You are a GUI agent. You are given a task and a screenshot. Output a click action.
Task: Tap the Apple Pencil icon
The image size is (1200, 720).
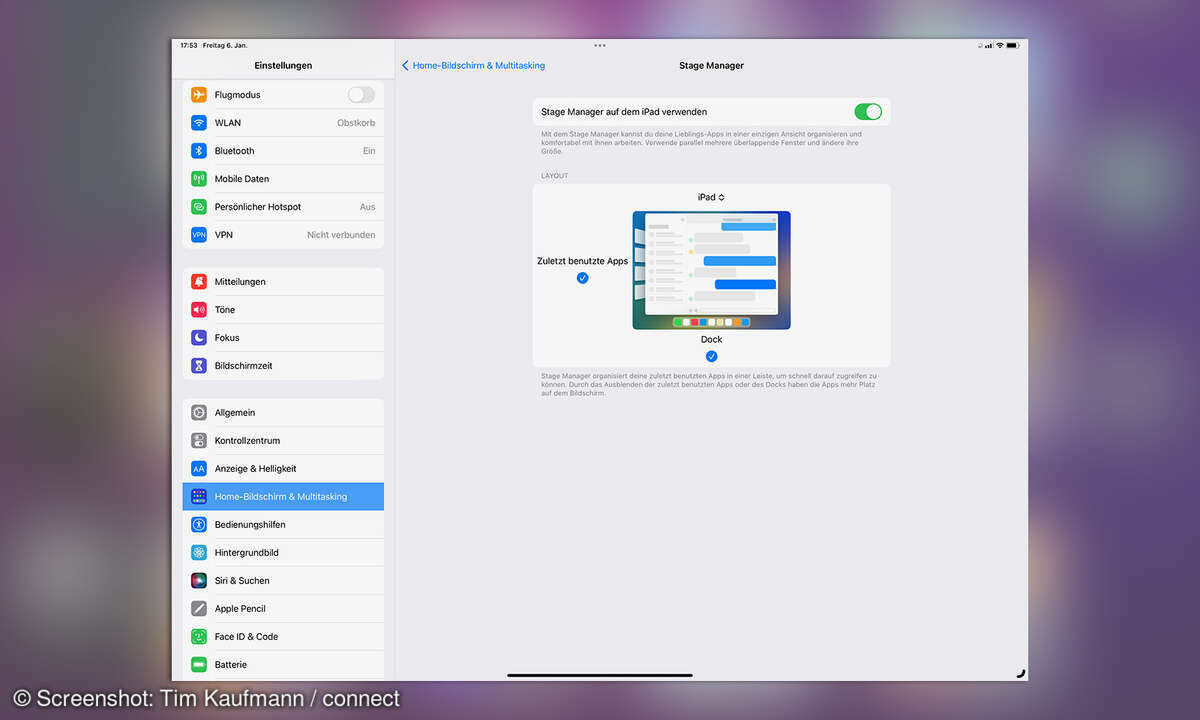point(199,609)
